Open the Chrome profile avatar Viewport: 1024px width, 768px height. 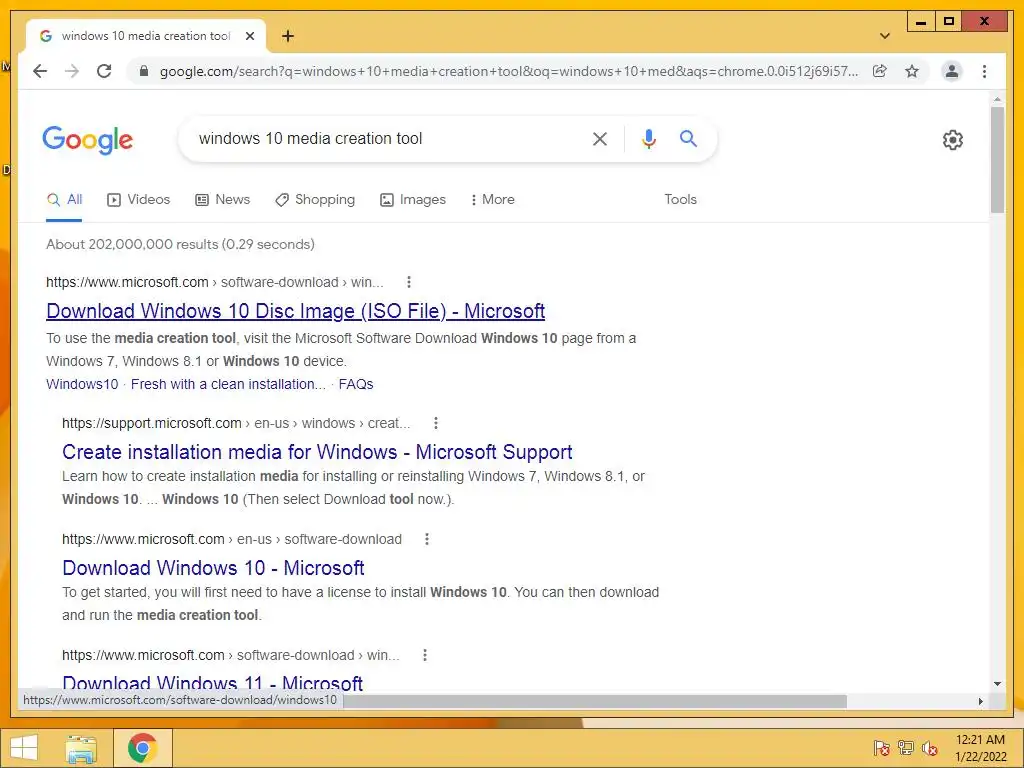tap(952, 71)
